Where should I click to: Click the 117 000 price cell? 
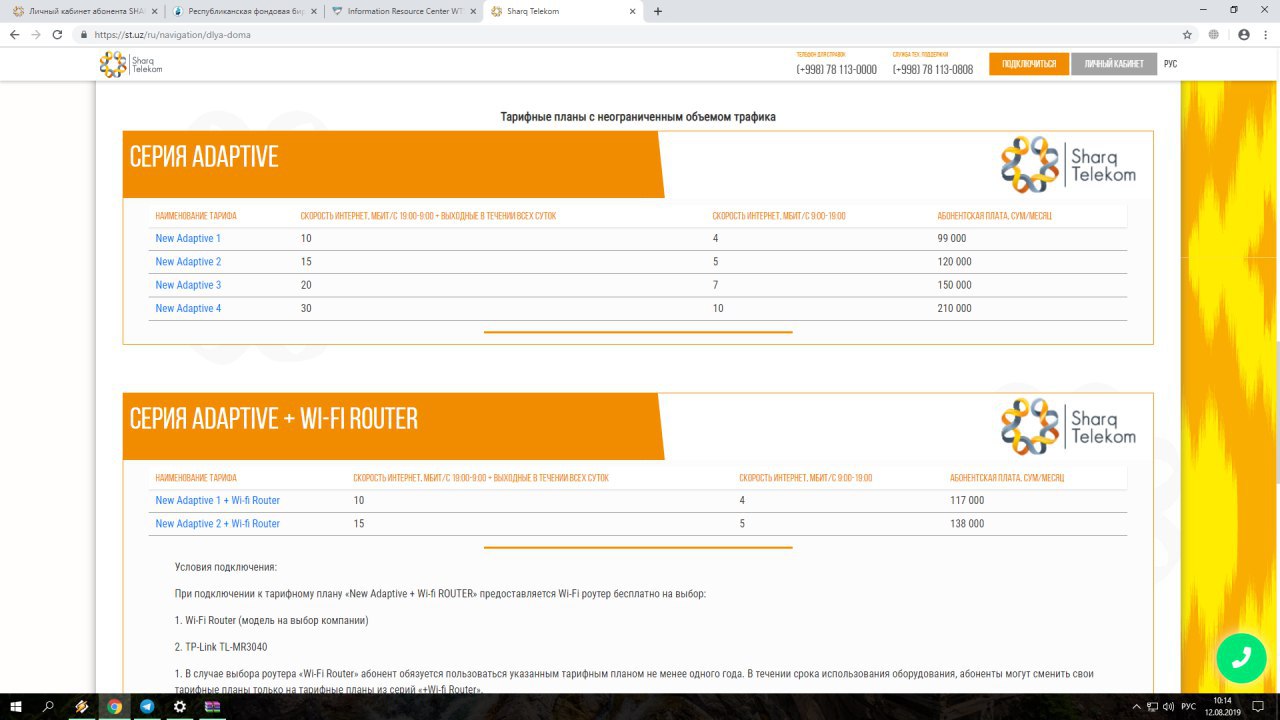coord(967,500)
